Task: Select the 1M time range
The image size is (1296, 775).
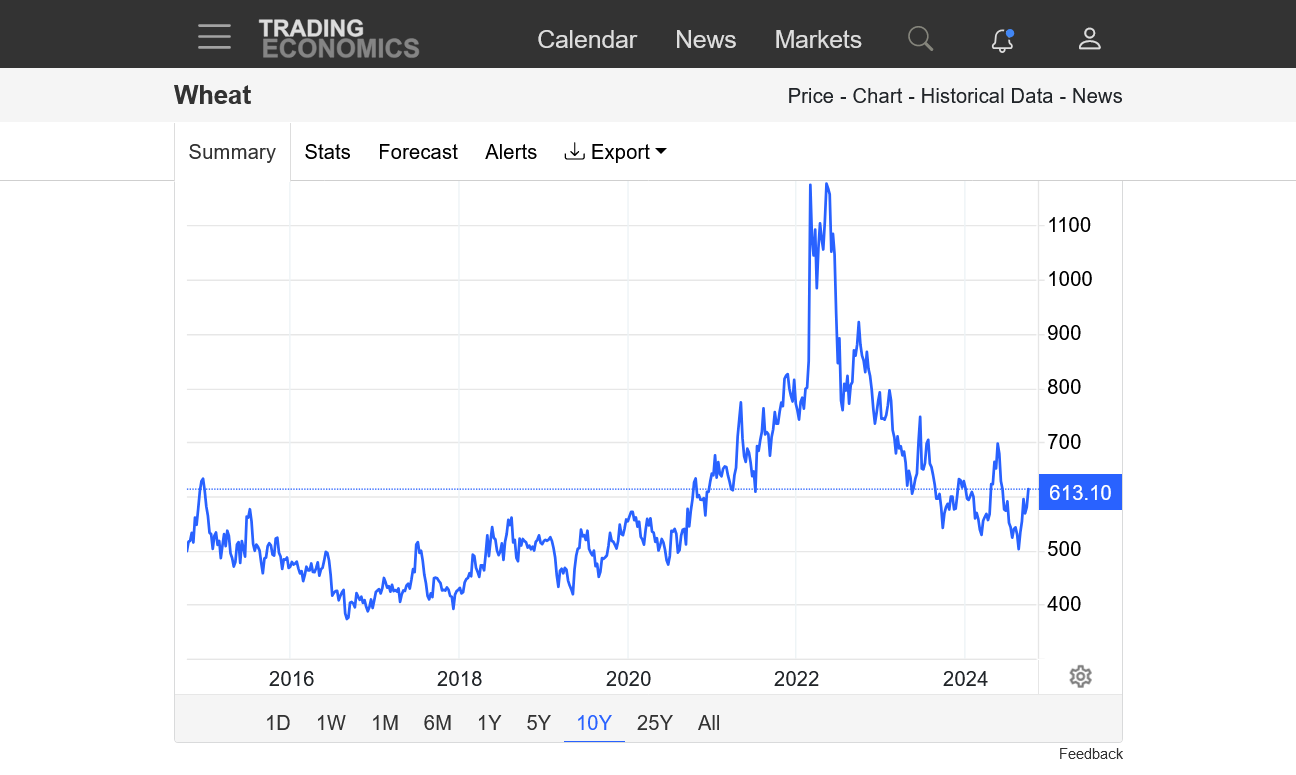Action: tap(385, 723)
